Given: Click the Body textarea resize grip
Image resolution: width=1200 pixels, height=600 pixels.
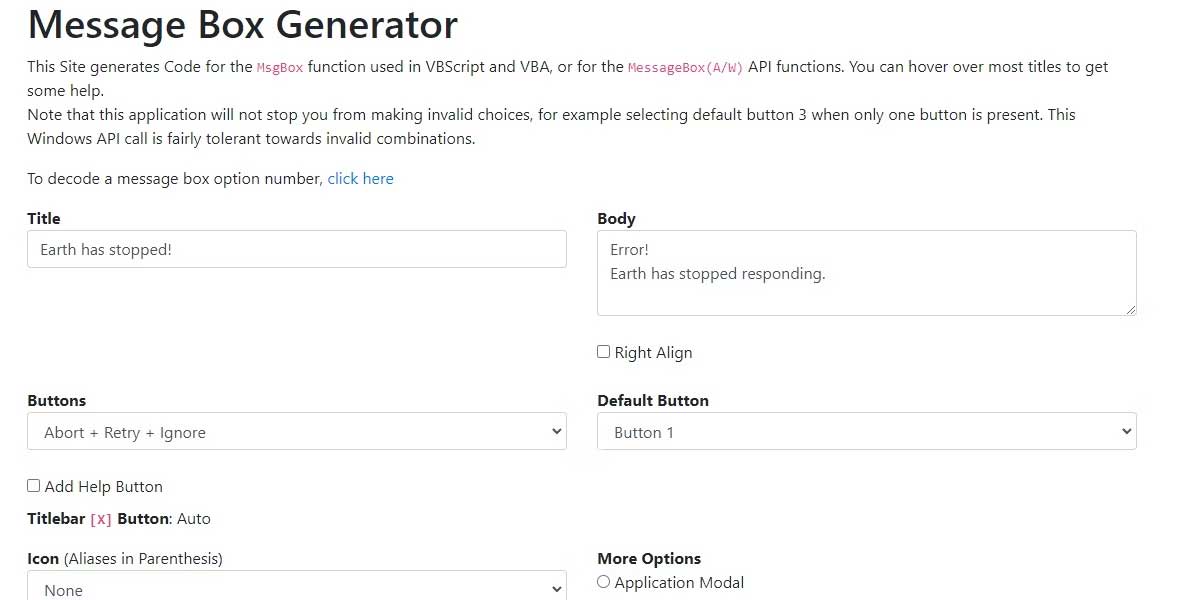Looking at the screenshot, I should [x=1131, y=310].
